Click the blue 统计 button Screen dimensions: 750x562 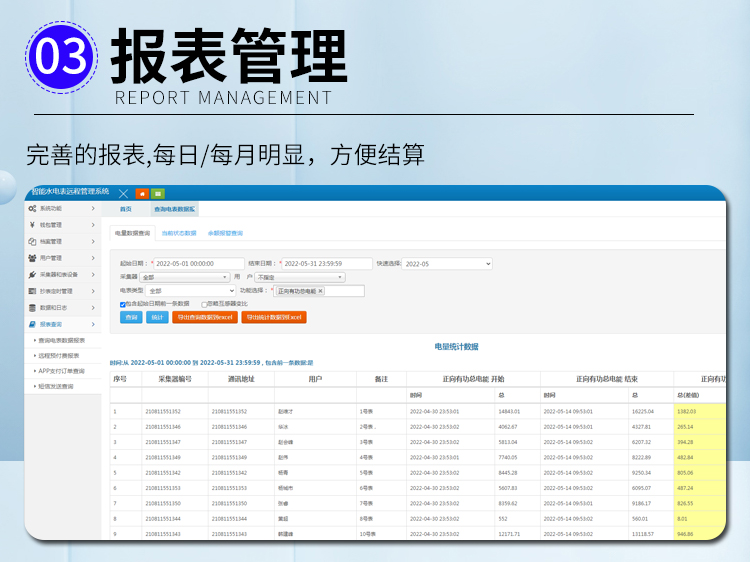point(157,318)
